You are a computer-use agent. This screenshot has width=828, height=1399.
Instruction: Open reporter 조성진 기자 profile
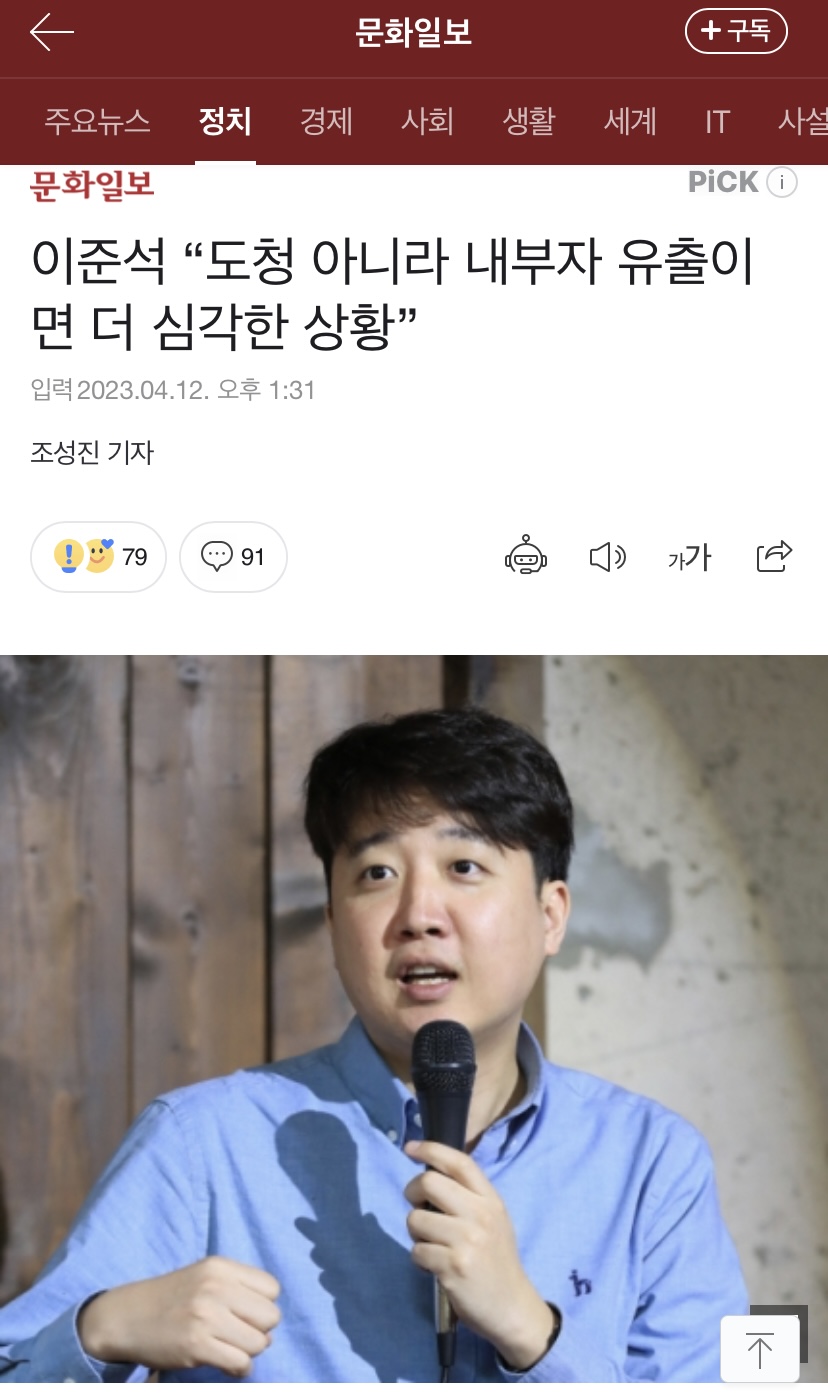92,453
